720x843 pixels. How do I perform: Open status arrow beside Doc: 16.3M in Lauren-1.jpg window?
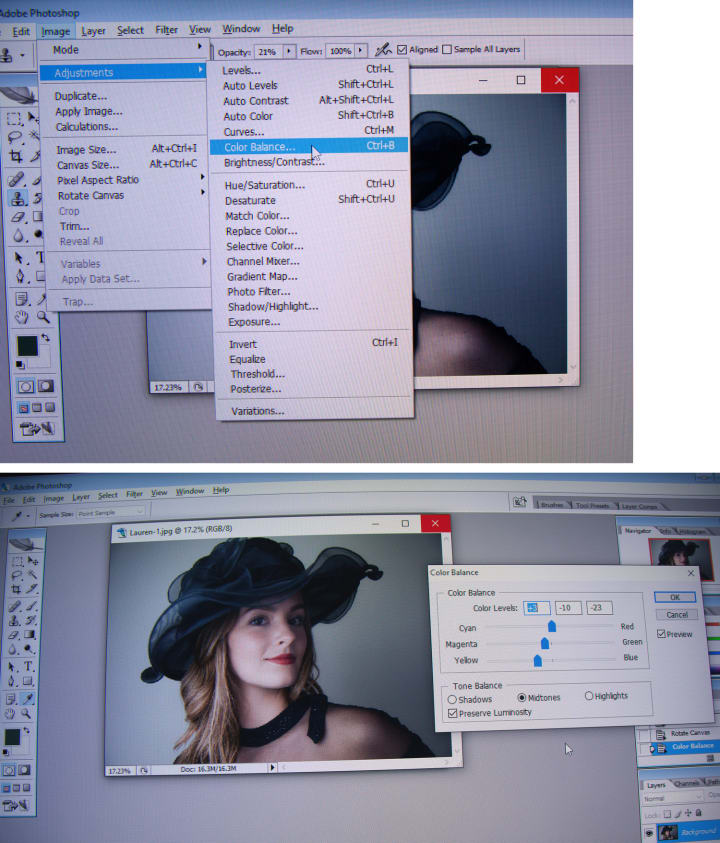[272, 767]
